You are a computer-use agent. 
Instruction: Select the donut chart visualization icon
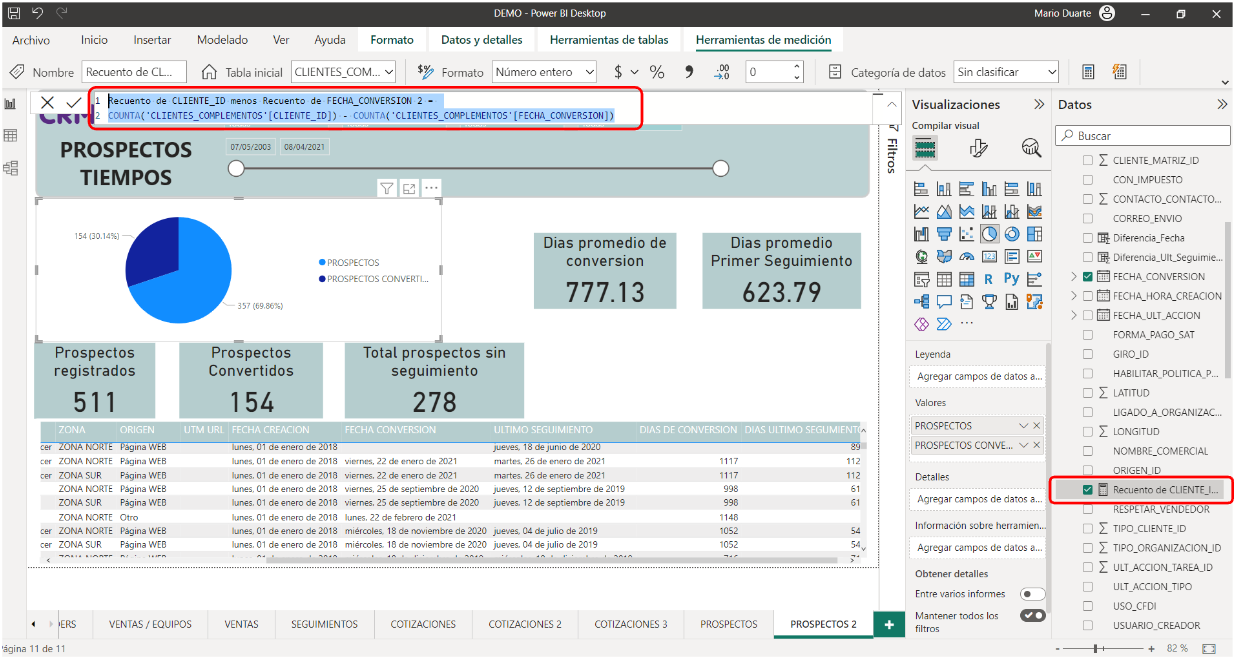click(x=1012, y=233)
